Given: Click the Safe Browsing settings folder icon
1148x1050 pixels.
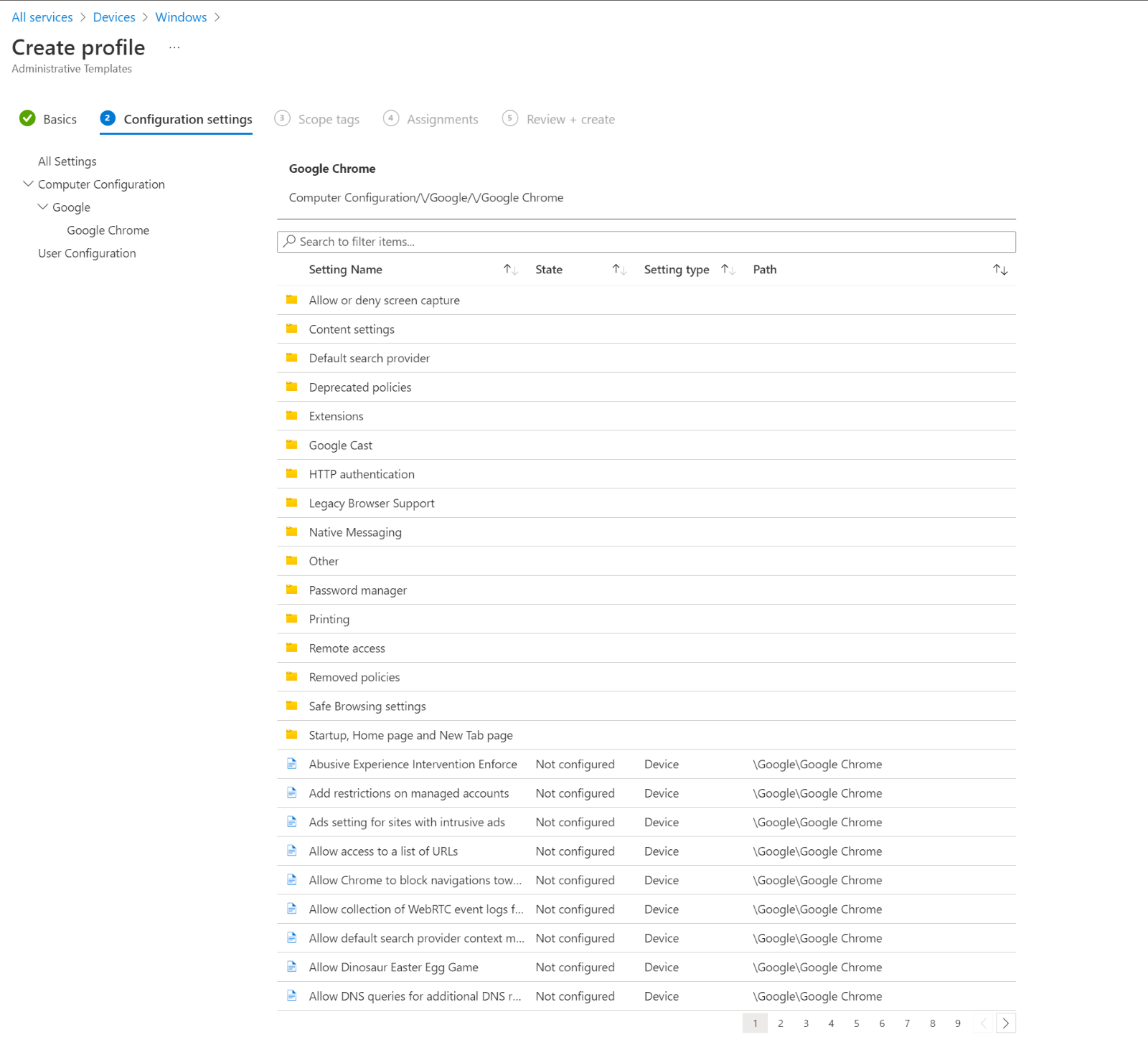Looking at the screenshot, I should coord(291,706).
